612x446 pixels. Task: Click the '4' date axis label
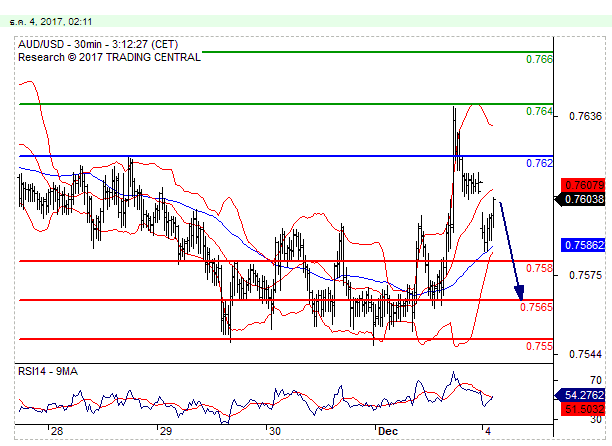pos(487,431)
